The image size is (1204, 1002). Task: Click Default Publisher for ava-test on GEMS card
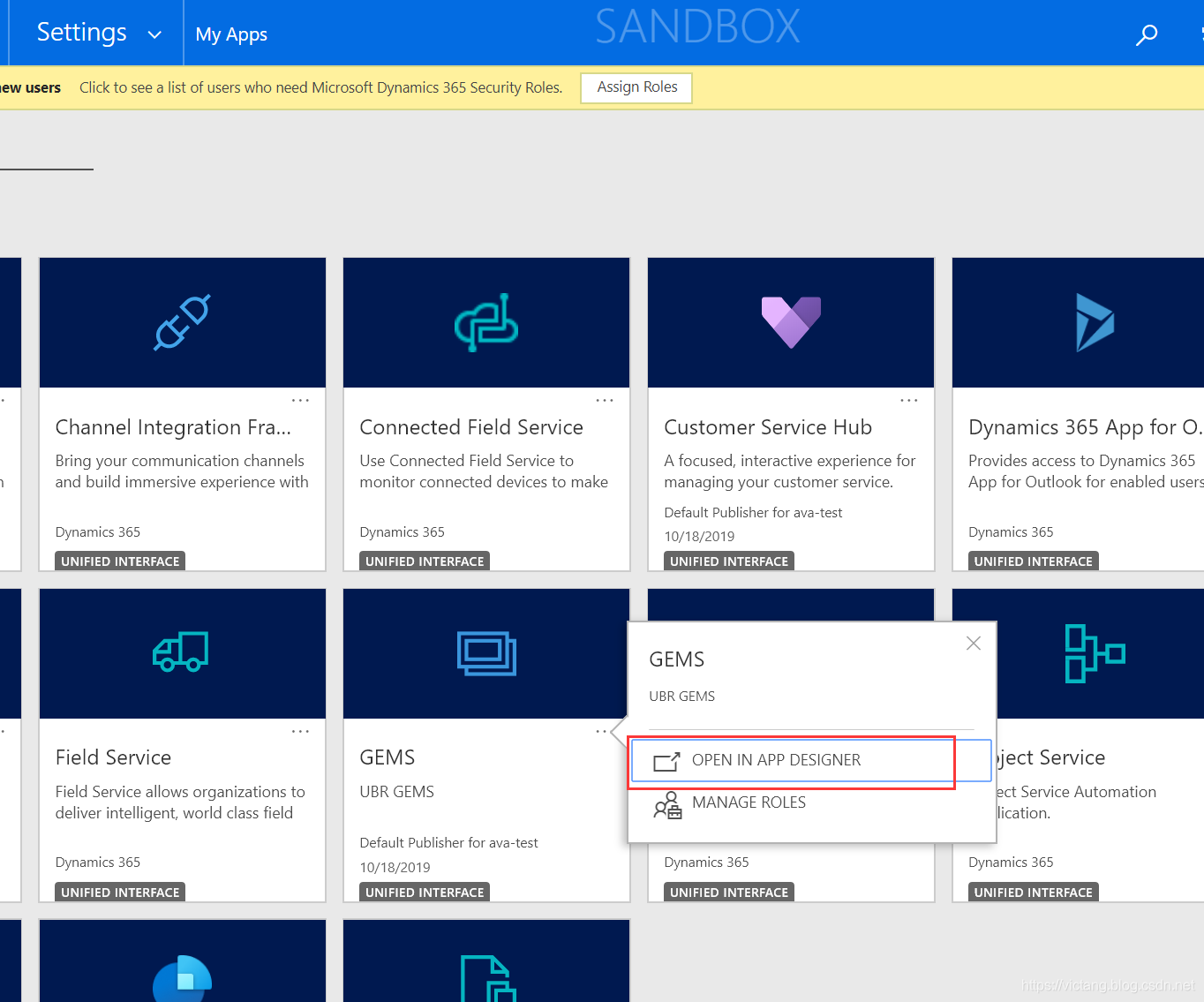pos(448,843)
